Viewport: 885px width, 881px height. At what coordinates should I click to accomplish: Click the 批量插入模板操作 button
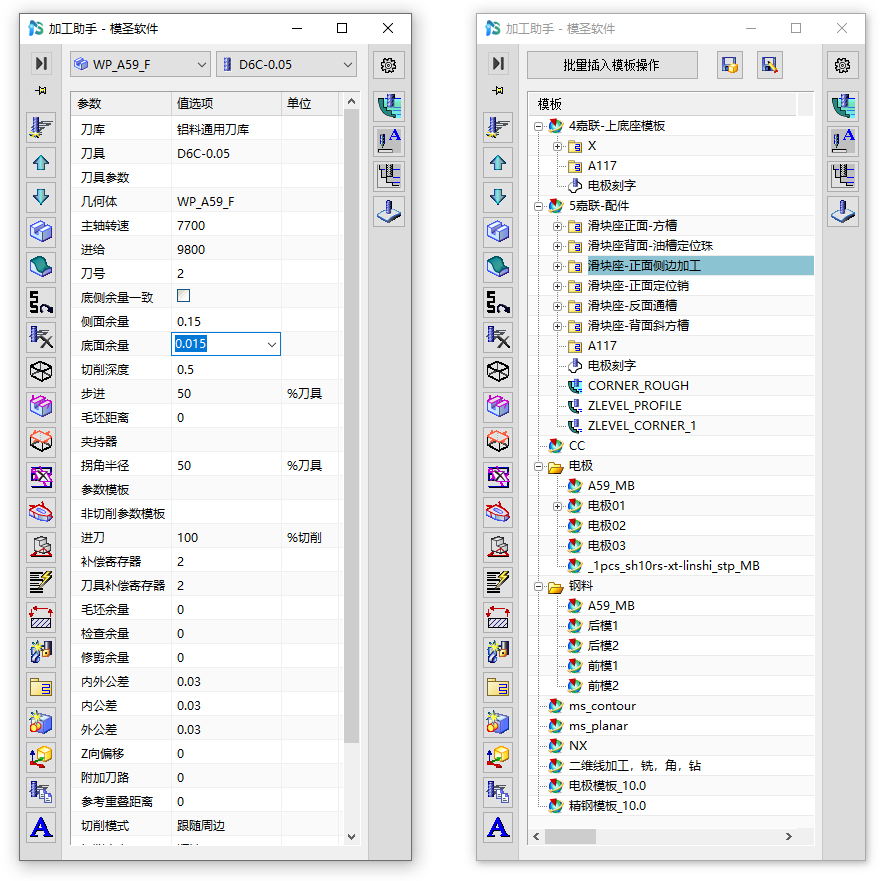(x=611, y=66)
